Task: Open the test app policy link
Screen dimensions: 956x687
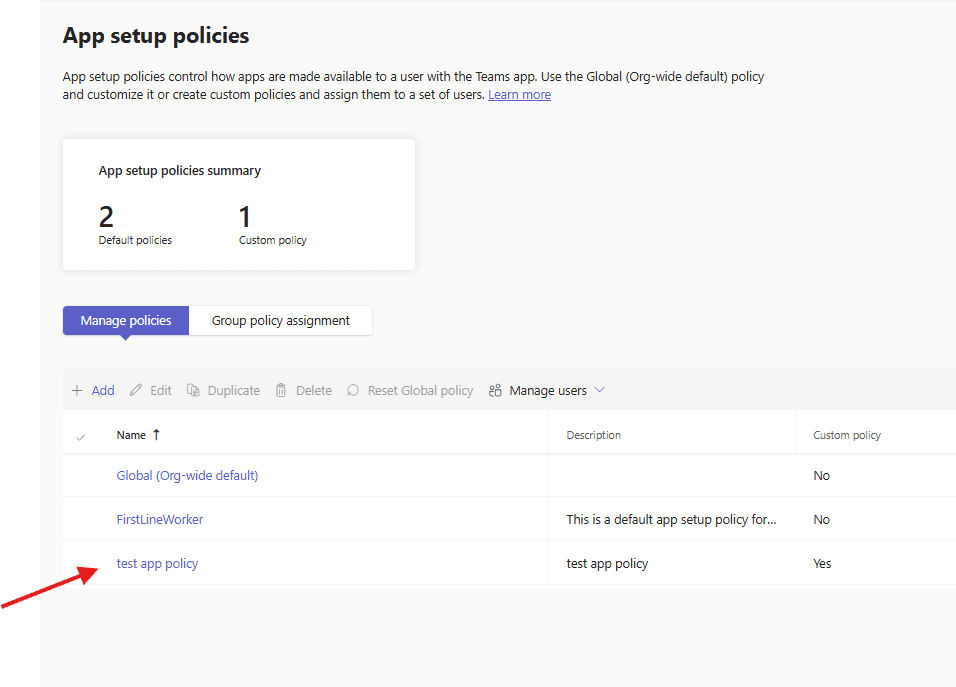Action: coord(157,564)
